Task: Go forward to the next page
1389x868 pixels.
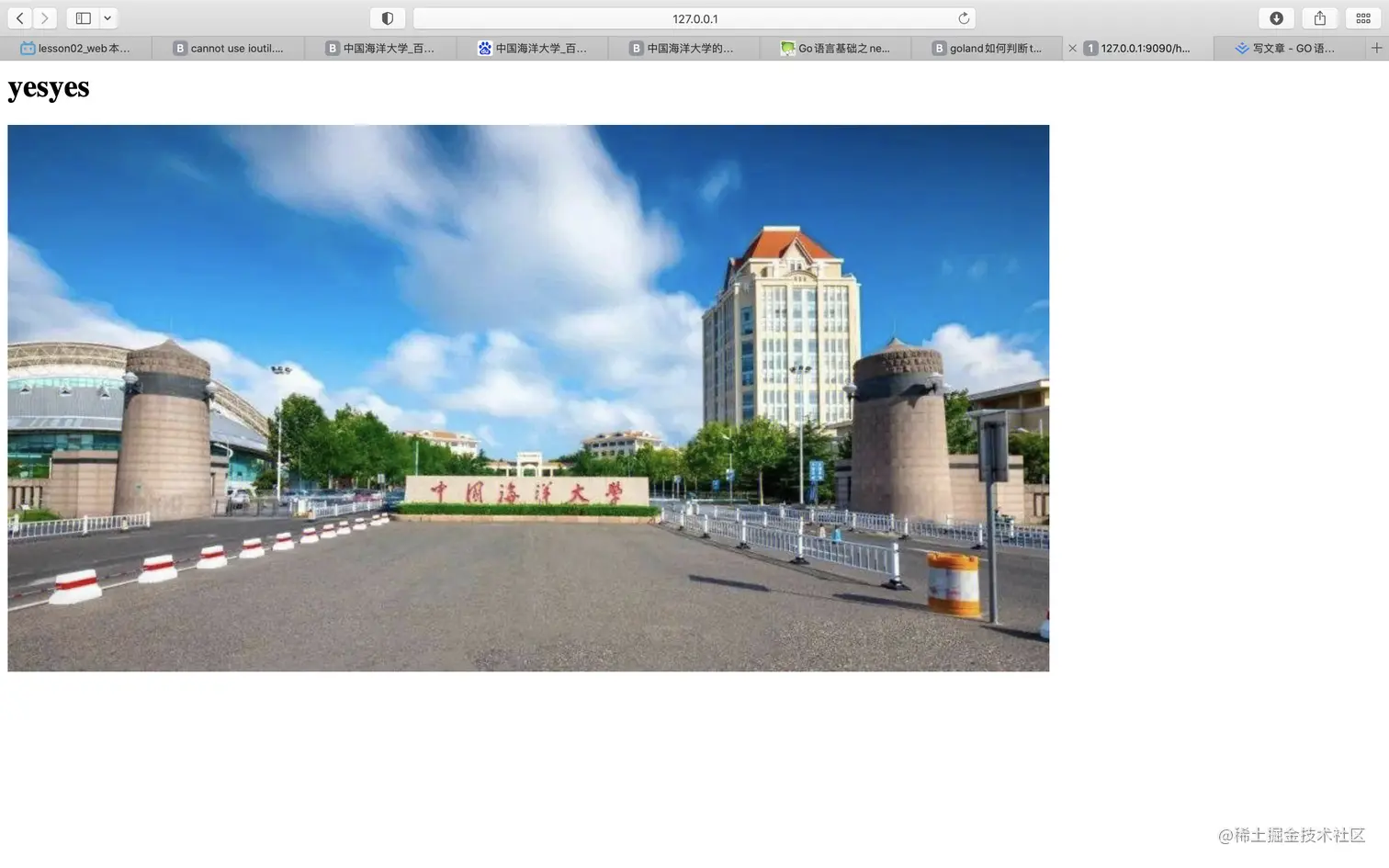Action: click(44, 18)
